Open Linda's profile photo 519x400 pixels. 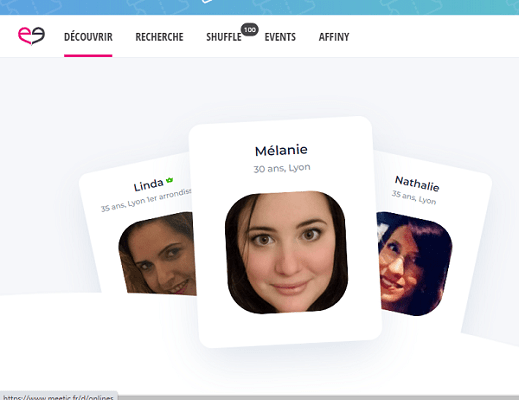[x=157, y=253]
